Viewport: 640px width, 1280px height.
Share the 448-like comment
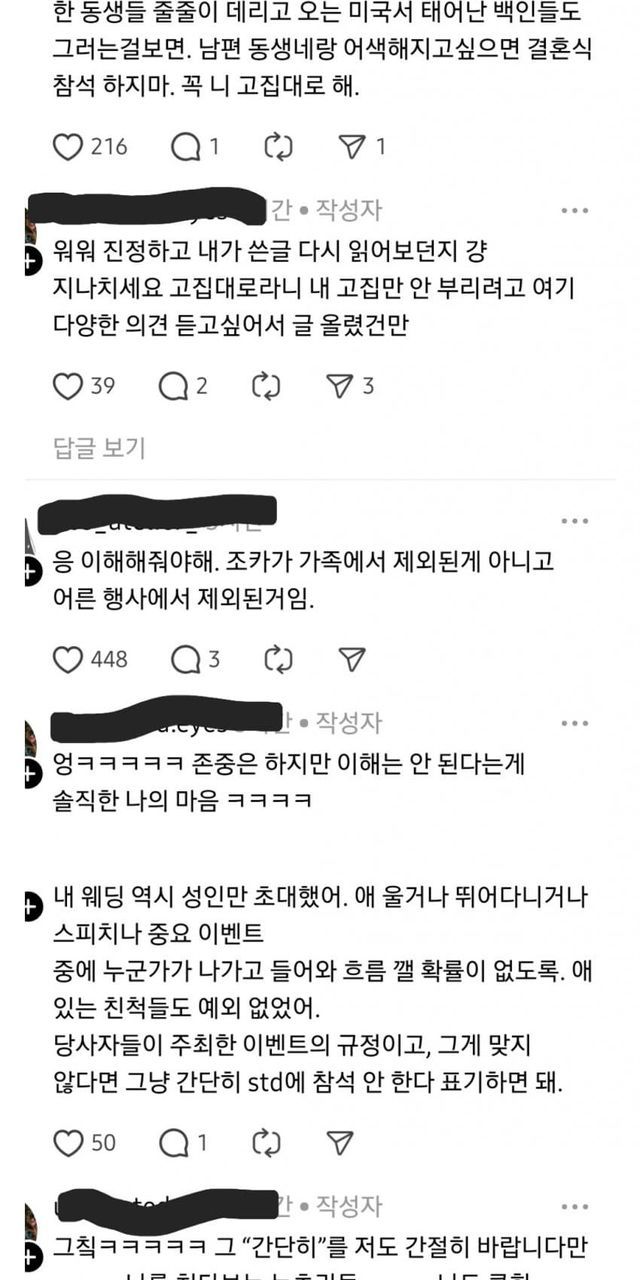click(x=351, y=659)
